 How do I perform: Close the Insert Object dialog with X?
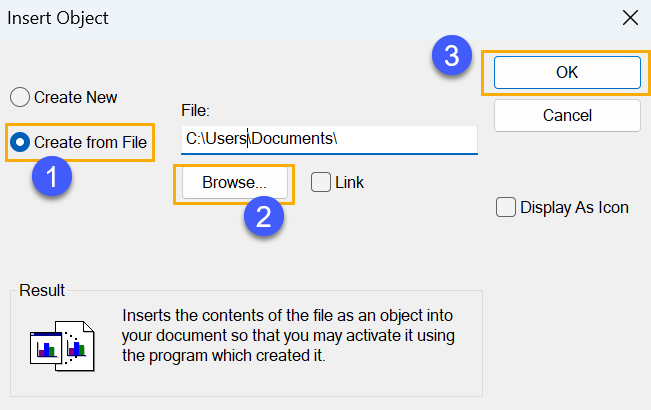click(x=630, y=18)
